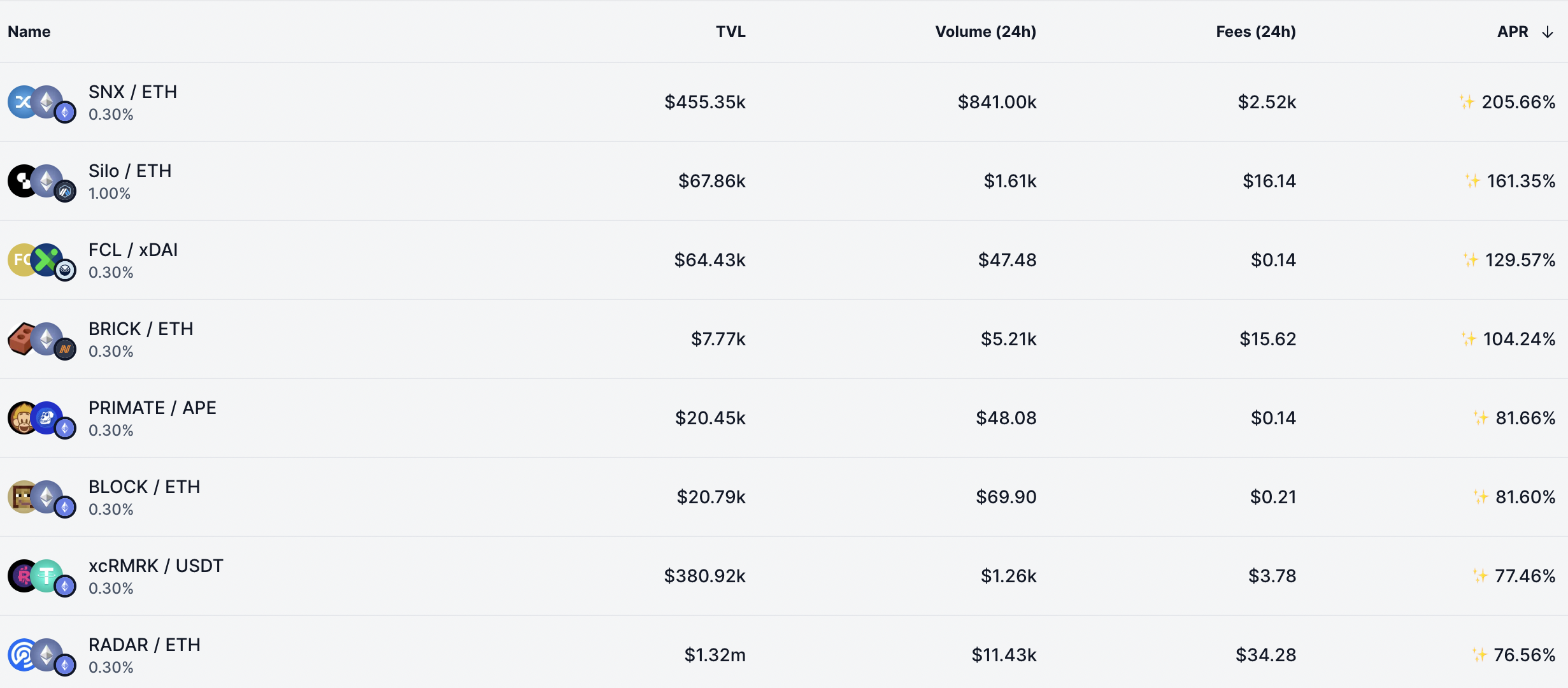Image resolution: width=1568 pixels, height=688 pixels.
Task: Sort pools by the Name column header
Action: (x=29, y=32)
